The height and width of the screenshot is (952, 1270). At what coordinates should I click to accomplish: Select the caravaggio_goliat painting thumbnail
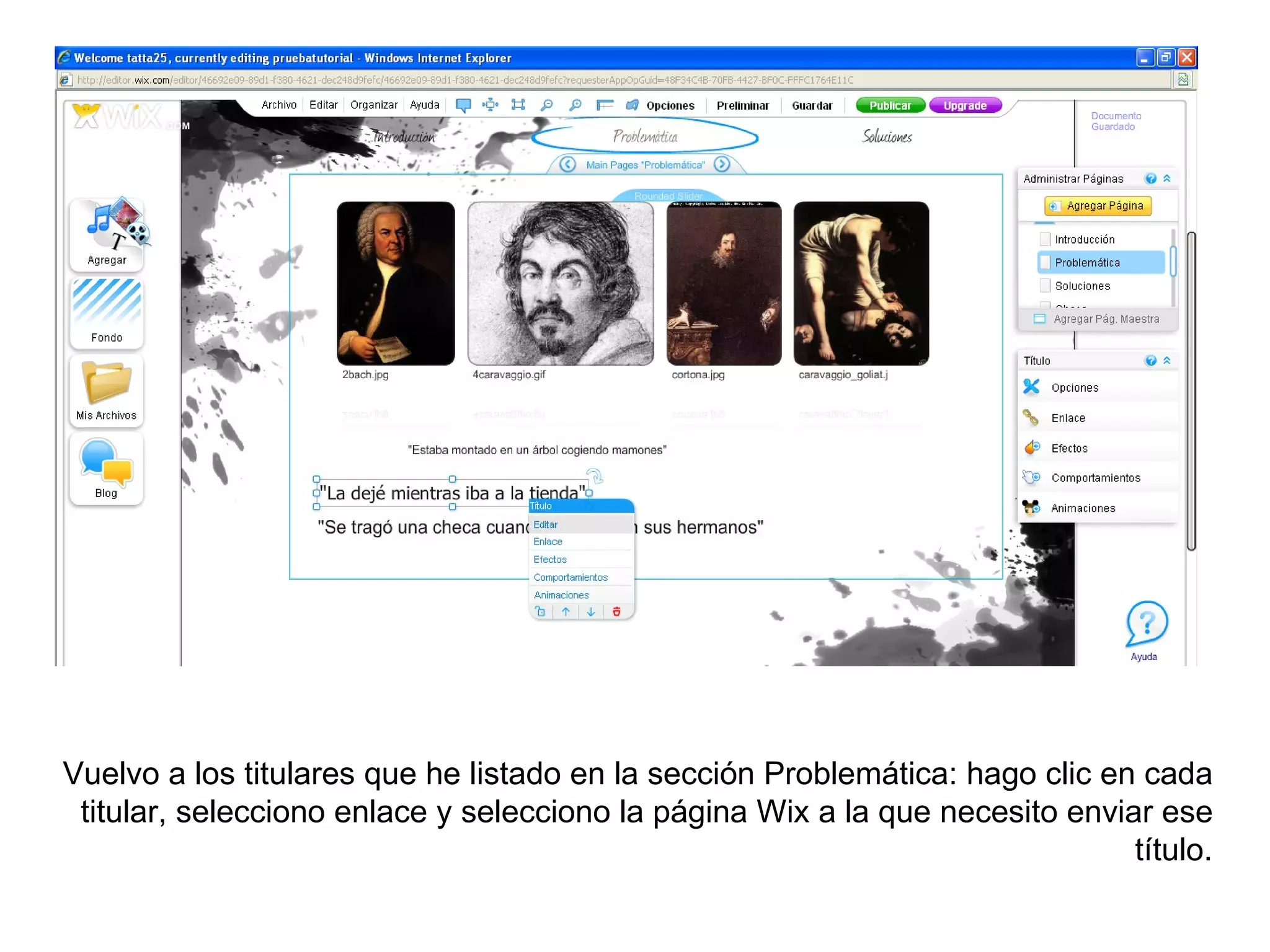point(861,283)
